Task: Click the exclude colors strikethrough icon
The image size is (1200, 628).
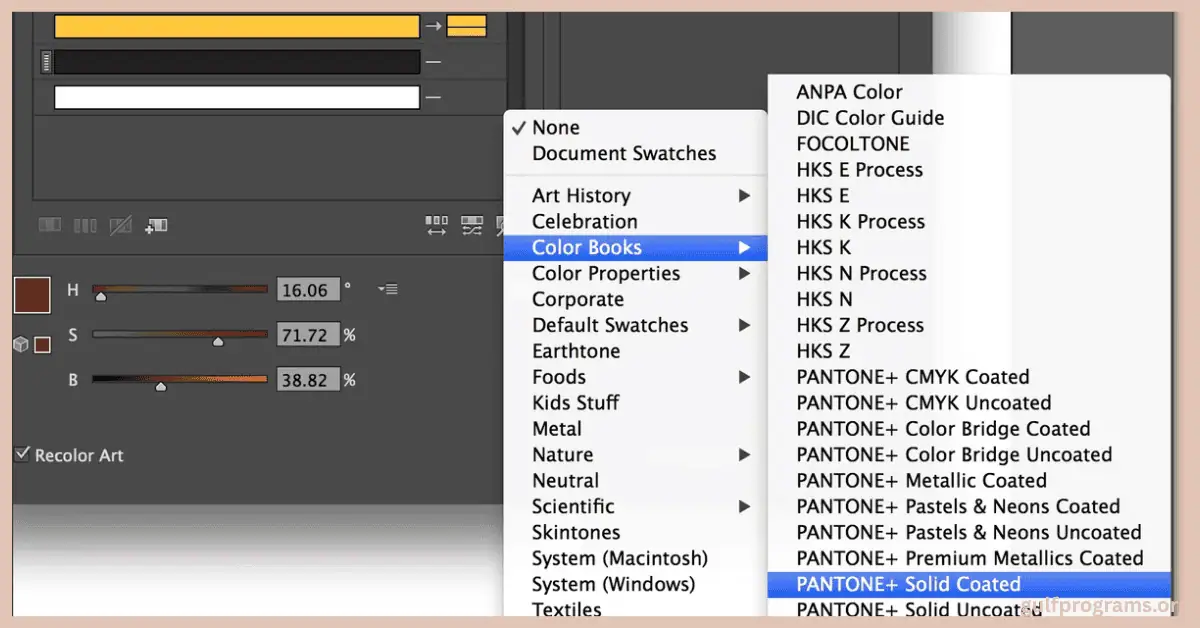Action: pos(120,224)
